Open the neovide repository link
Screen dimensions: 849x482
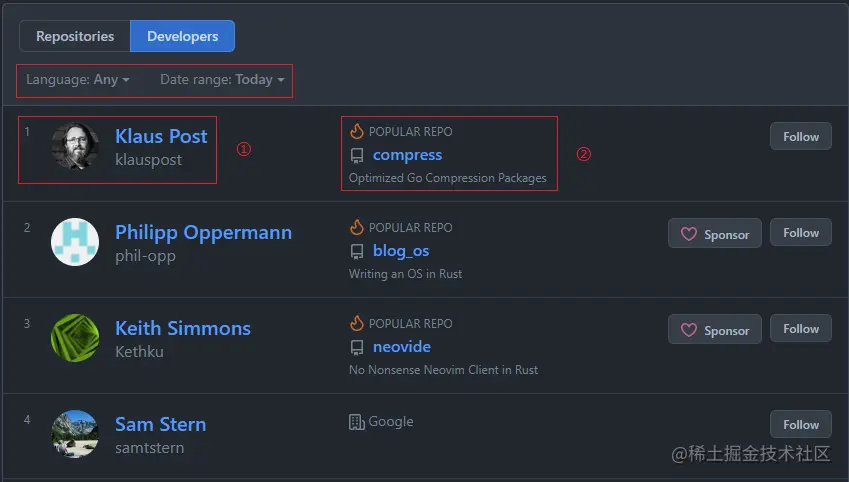coord(402,347)
